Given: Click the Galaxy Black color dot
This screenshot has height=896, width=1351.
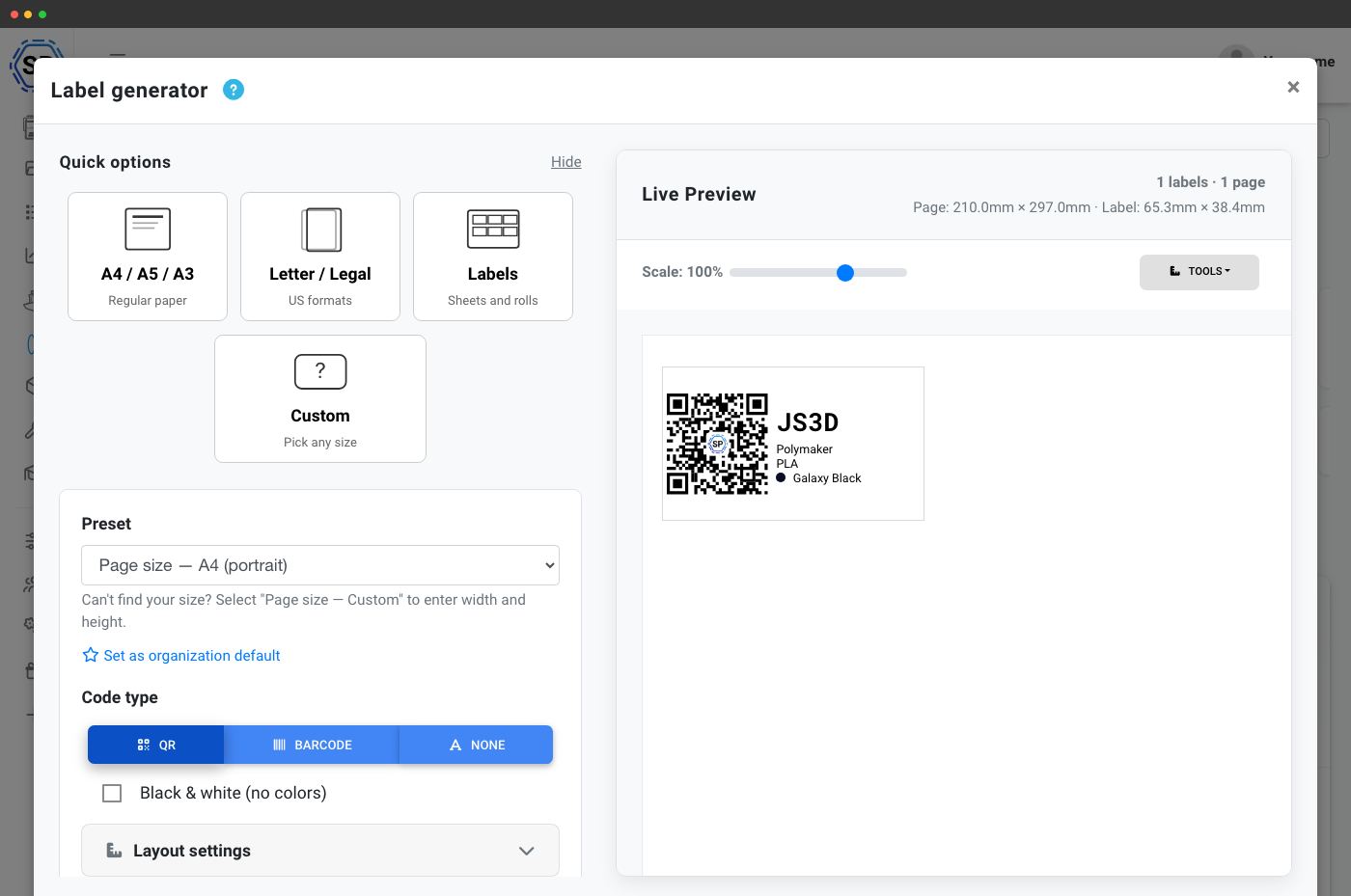Looking at the screenshot, I should click(x=781, y=477).
